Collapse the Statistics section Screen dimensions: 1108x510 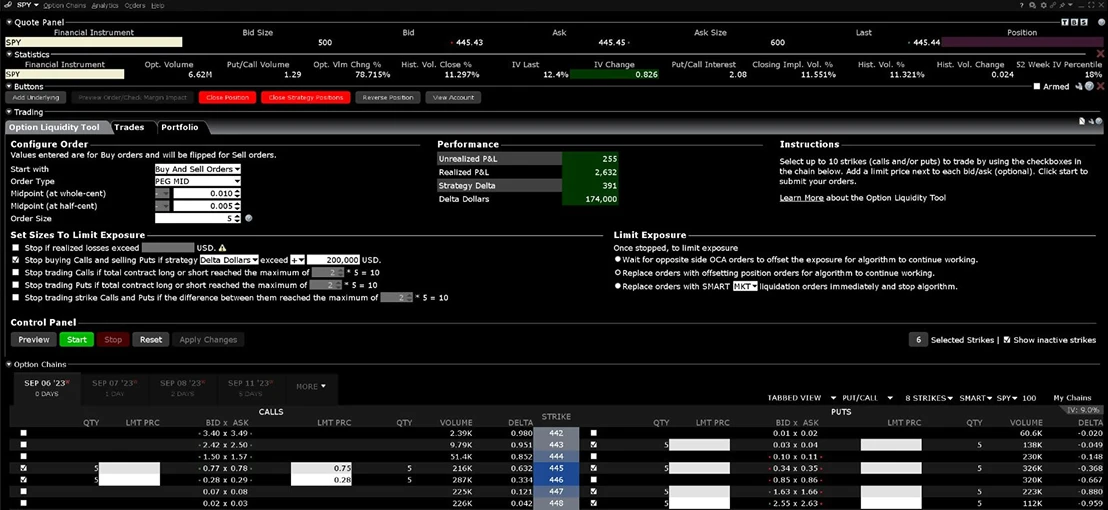8,54
